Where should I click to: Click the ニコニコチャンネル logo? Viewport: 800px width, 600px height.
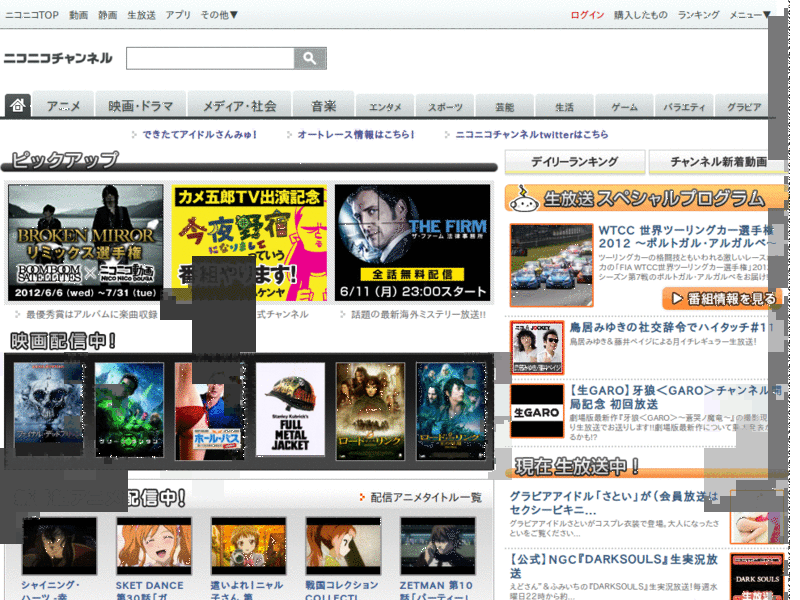[58, 58]
